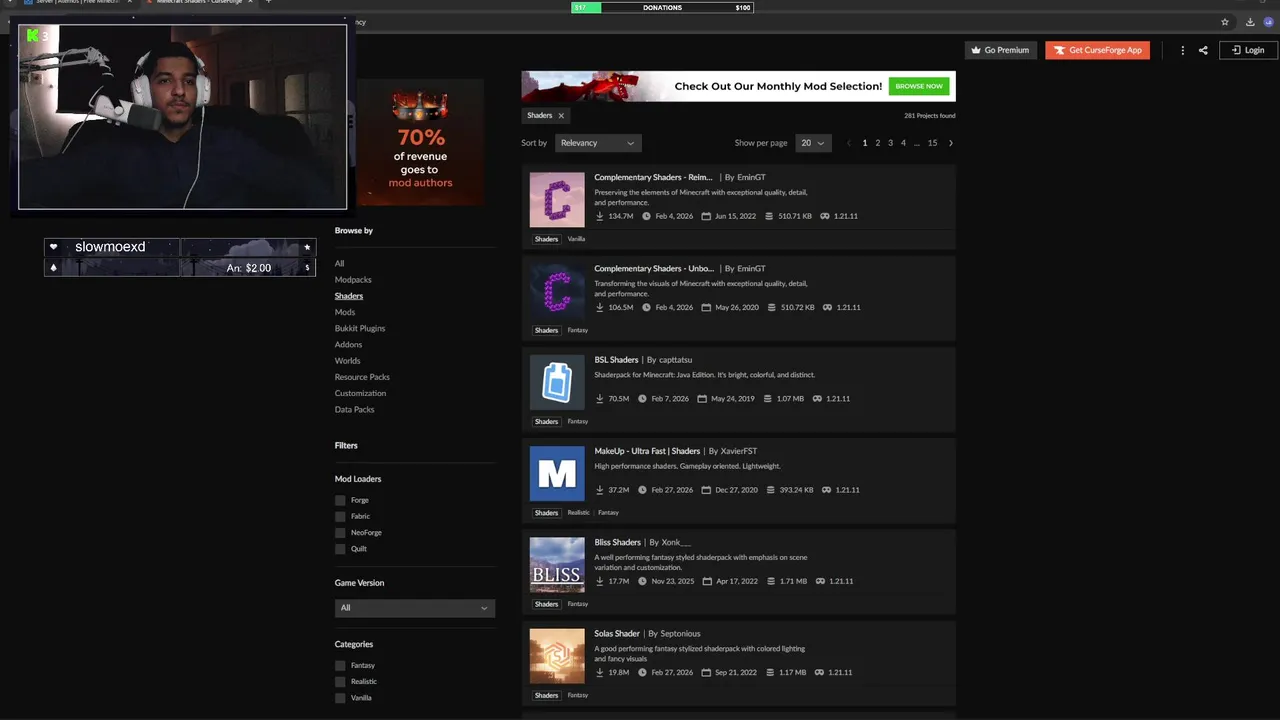Open the Sort by Relevancy dropdown
The width and height of the screenshot is (1280, 720).
598,143
